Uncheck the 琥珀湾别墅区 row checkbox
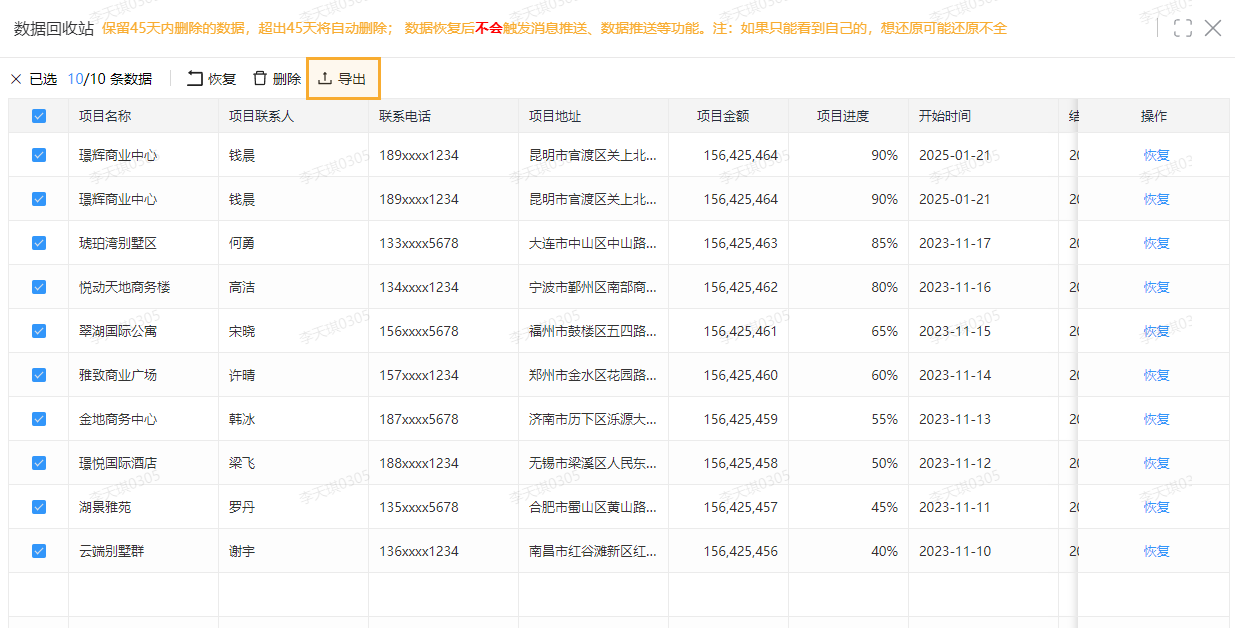The width and height of the screenshot is (1235, 628). click(x=38, y=243)
